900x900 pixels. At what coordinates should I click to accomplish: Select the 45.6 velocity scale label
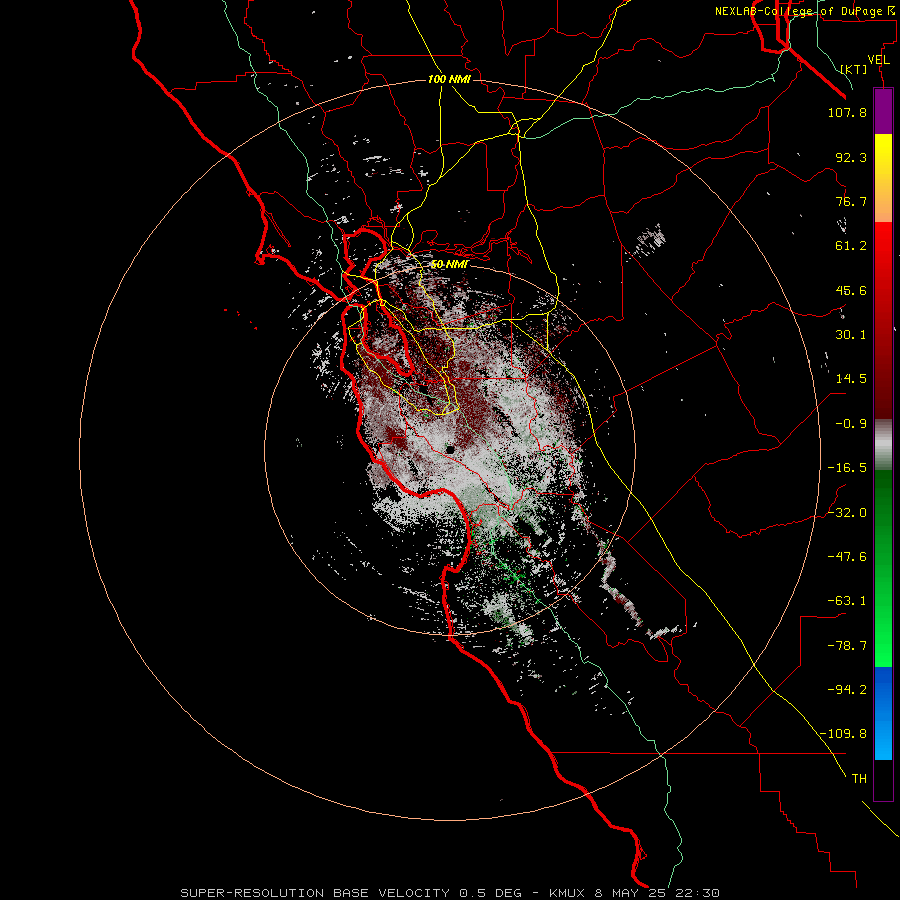coord(851,290)
